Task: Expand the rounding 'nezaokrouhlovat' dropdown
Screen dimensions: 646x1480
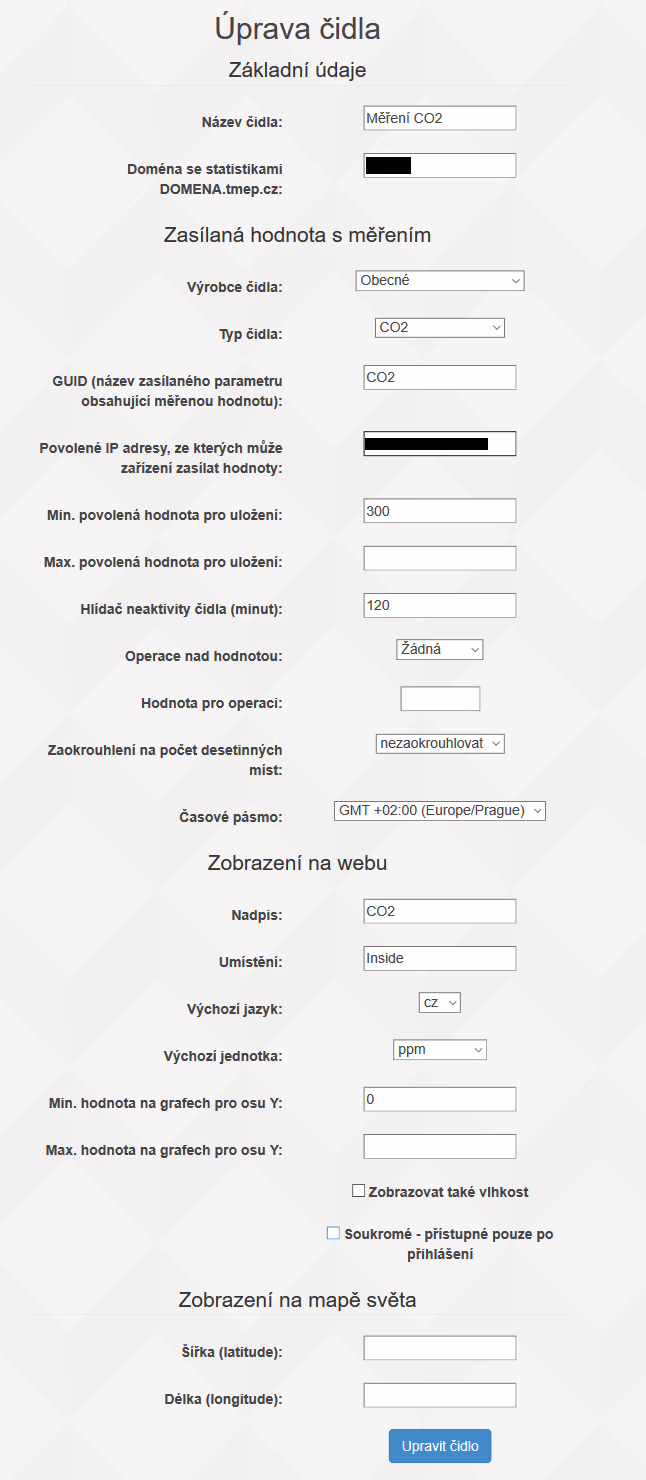Action: click(x=440, y=743)
